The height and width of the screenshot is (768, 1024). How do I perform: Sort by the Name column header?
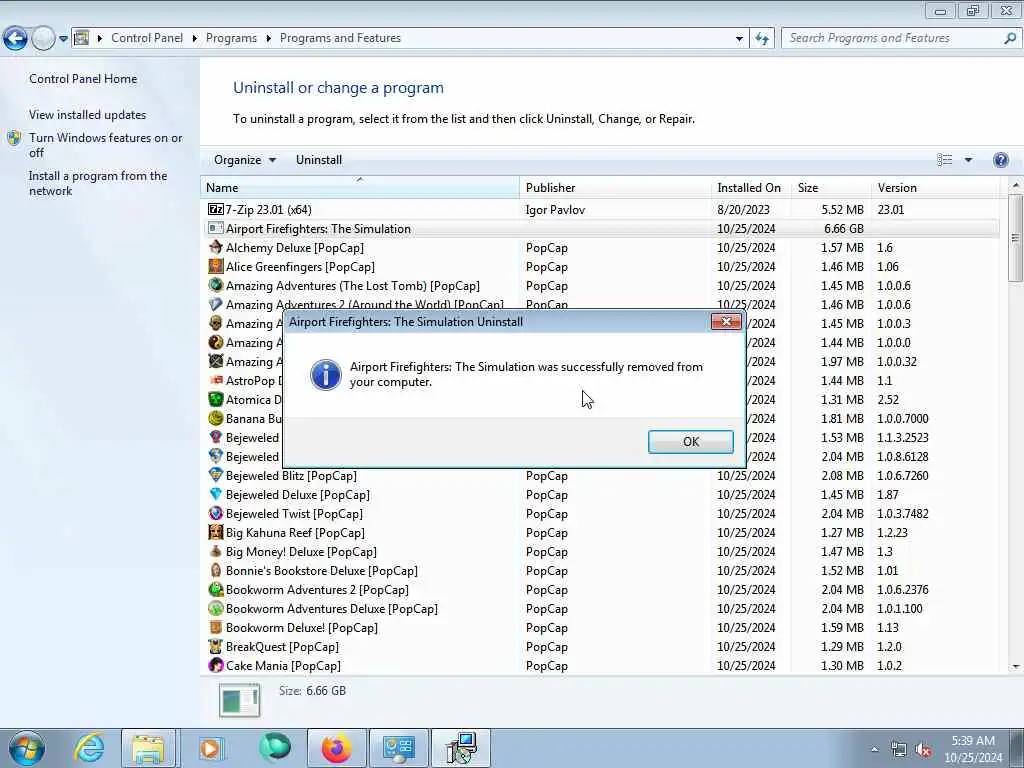pyautogui.click(x=360, y=187)
